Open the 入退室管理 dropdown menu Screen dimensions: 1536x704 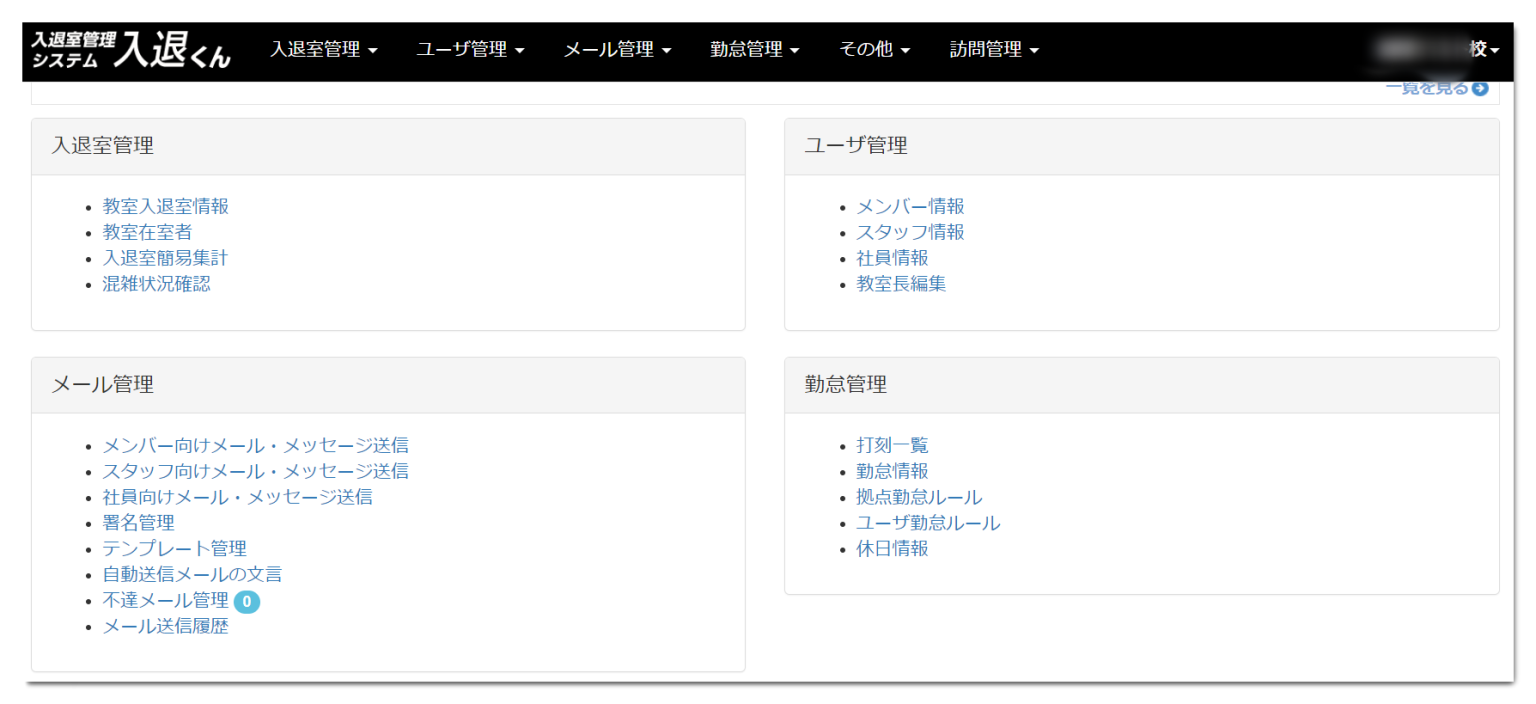click(323, 50)
